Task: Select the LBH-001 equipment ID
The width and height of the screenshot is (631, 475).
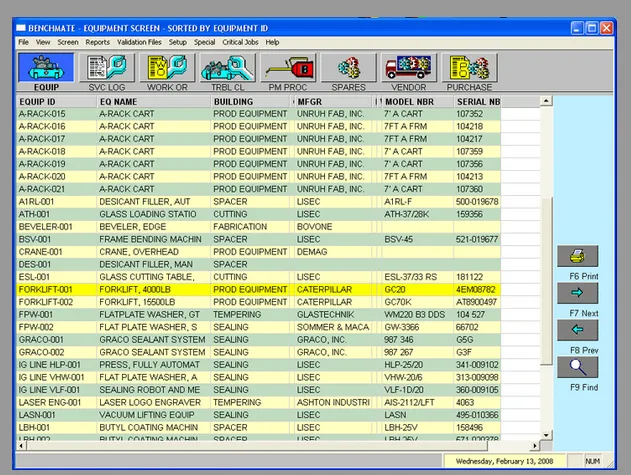Action: tap(34, 428)
